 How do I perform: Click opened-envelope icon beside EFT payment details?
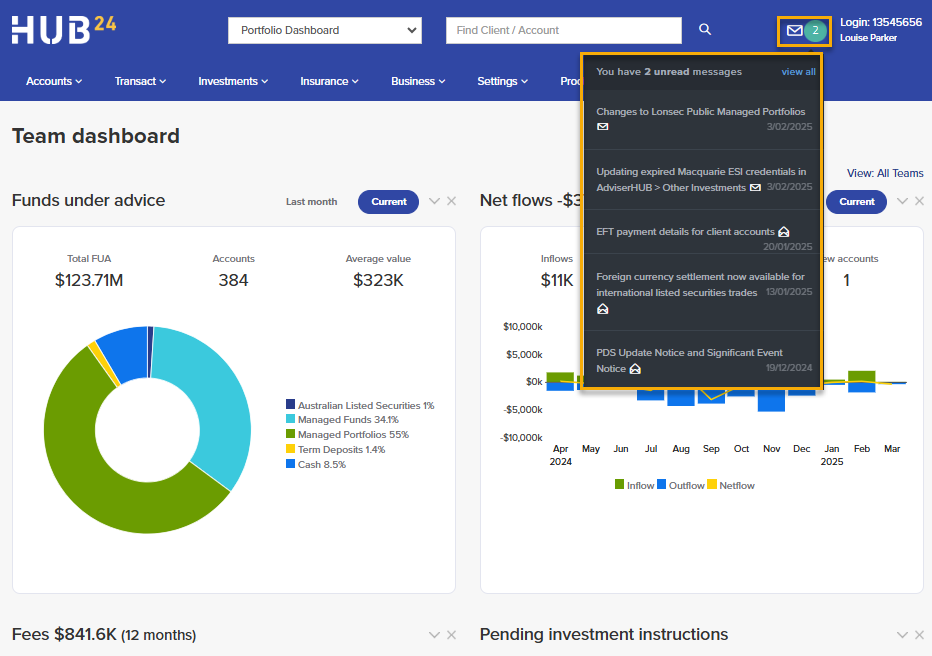[x=784, y=232]
